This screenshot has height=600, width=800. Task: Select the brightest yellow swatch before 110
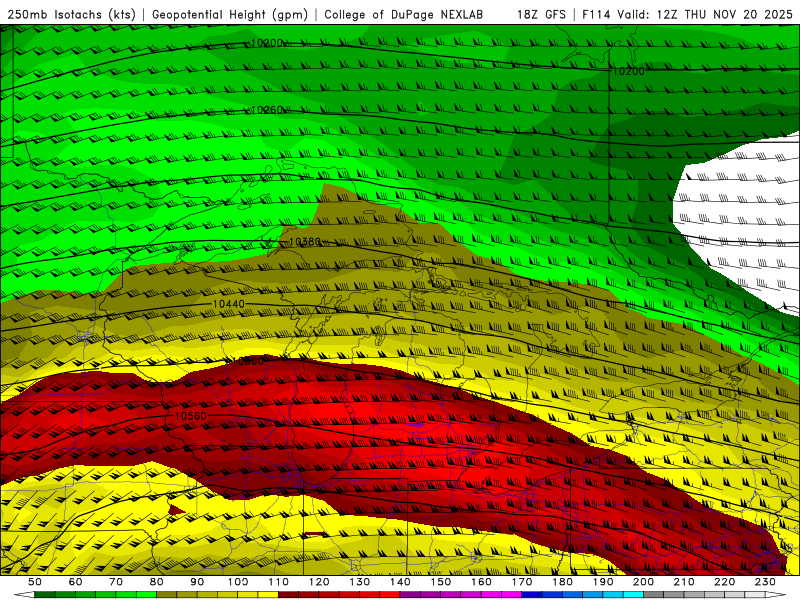(x=268, y=595)
